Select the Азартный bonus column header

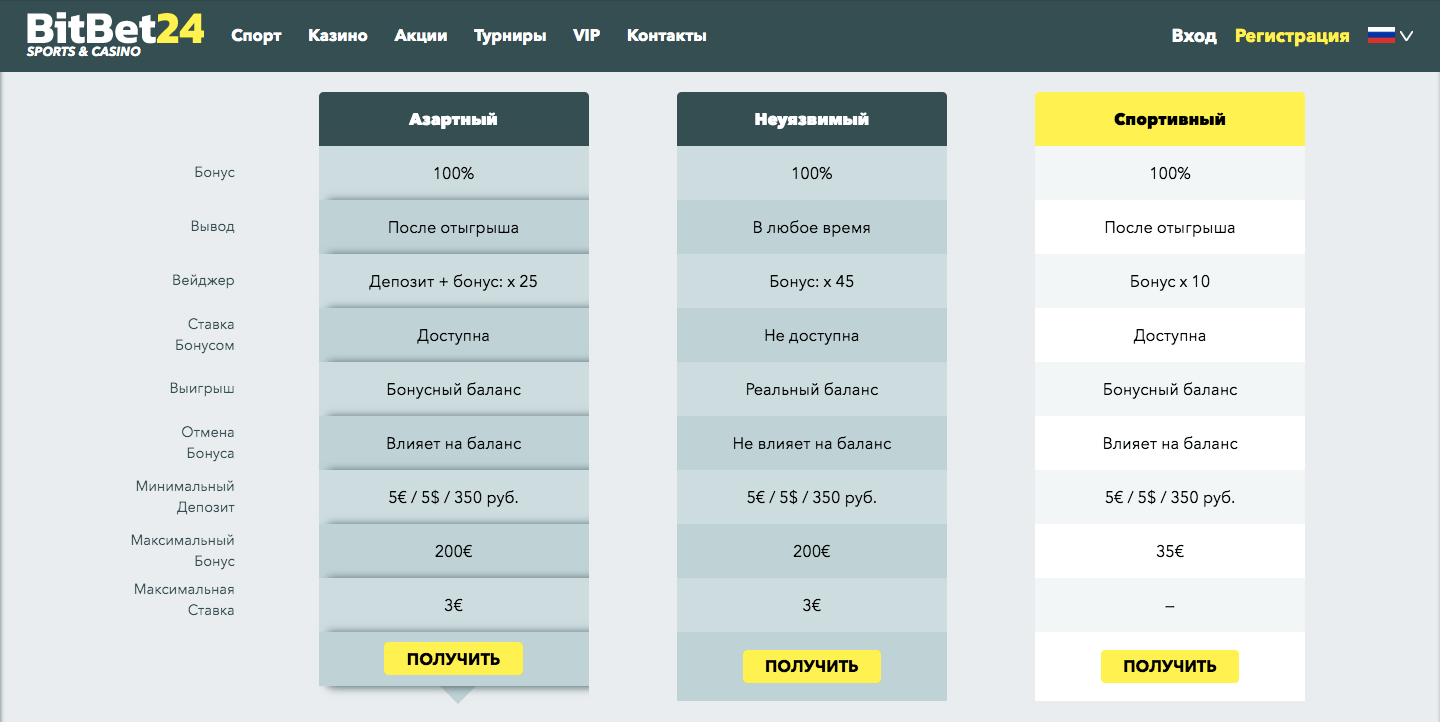453,119
